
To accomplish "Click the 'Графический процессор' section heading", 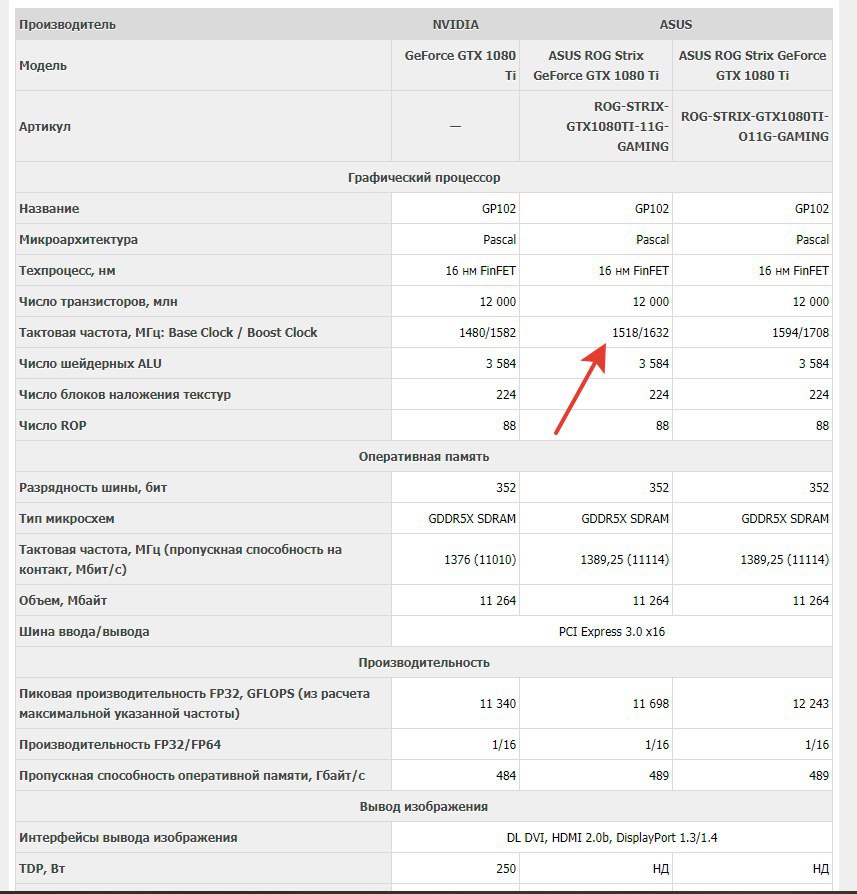I will click(x=424, y=177).
